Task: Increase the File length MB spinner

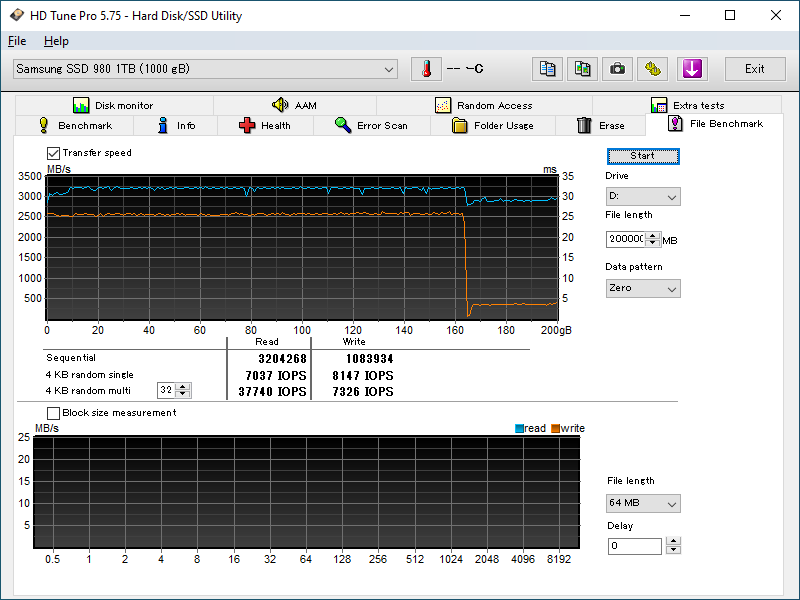Action: point(653,235)
